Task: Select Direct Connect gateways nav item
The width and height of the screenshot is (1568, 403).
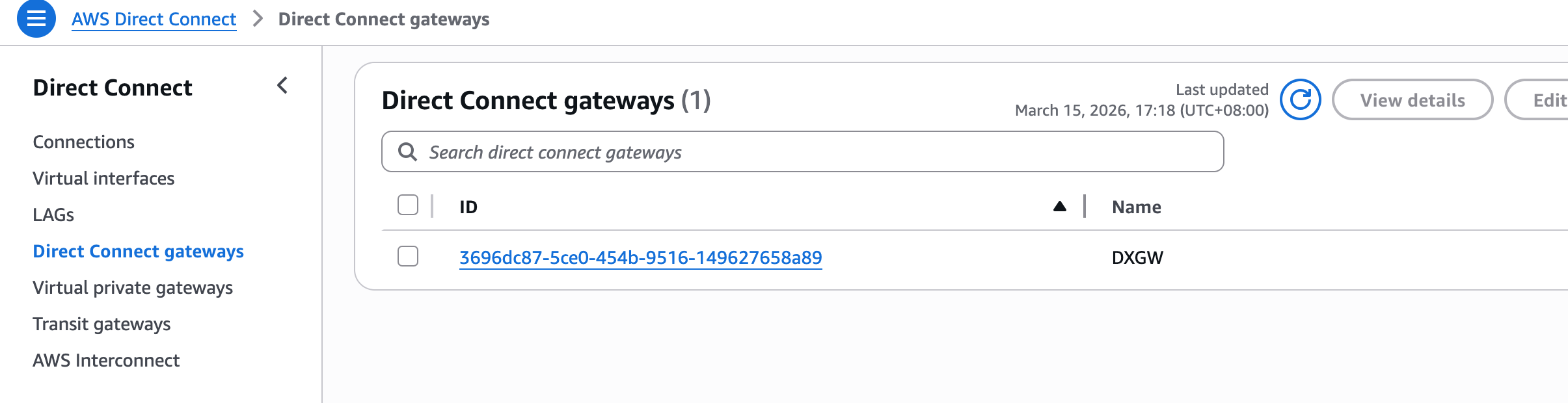Action: point(138,251)
